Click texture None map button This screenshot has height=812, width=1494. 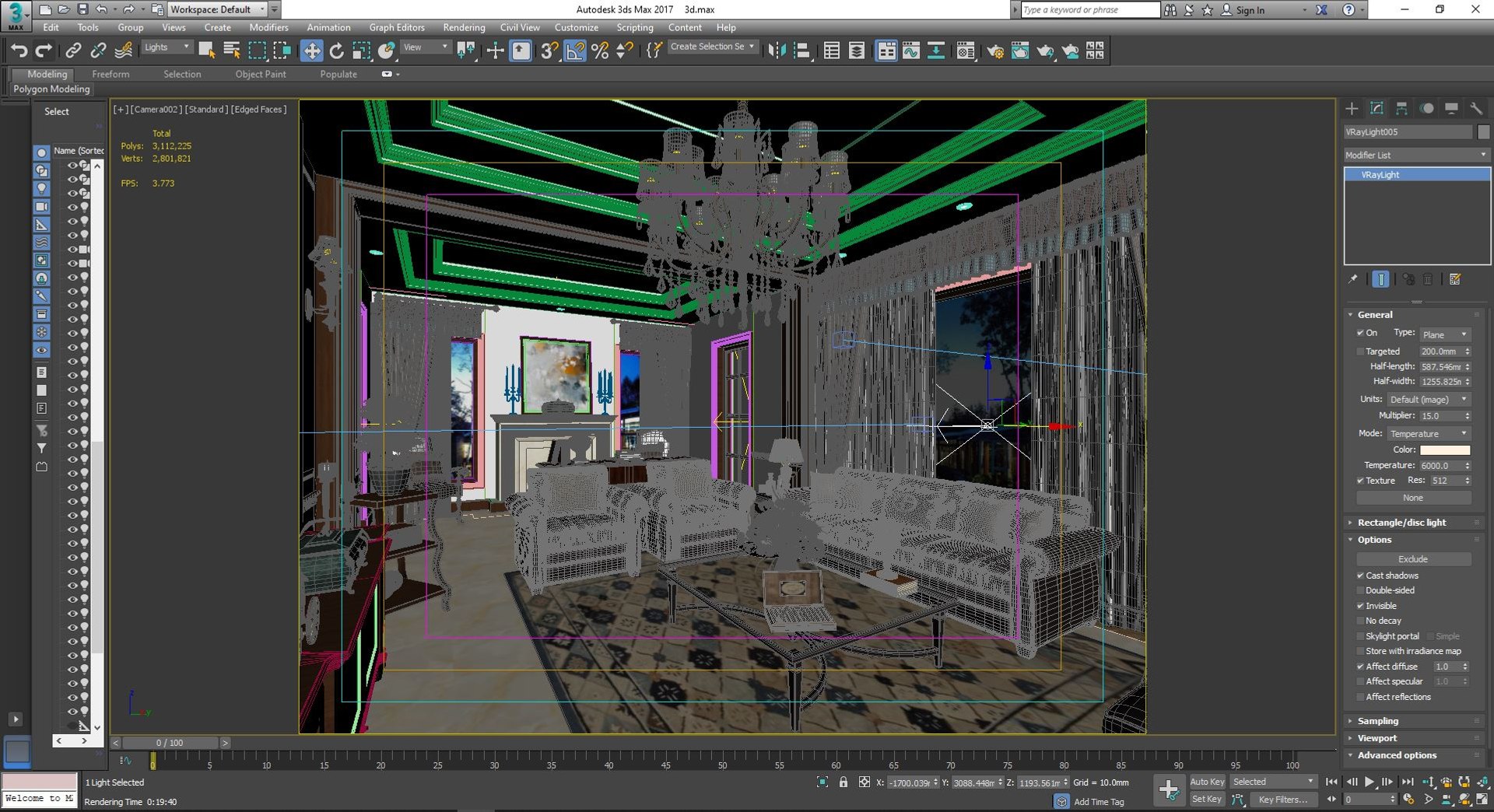1413,498
